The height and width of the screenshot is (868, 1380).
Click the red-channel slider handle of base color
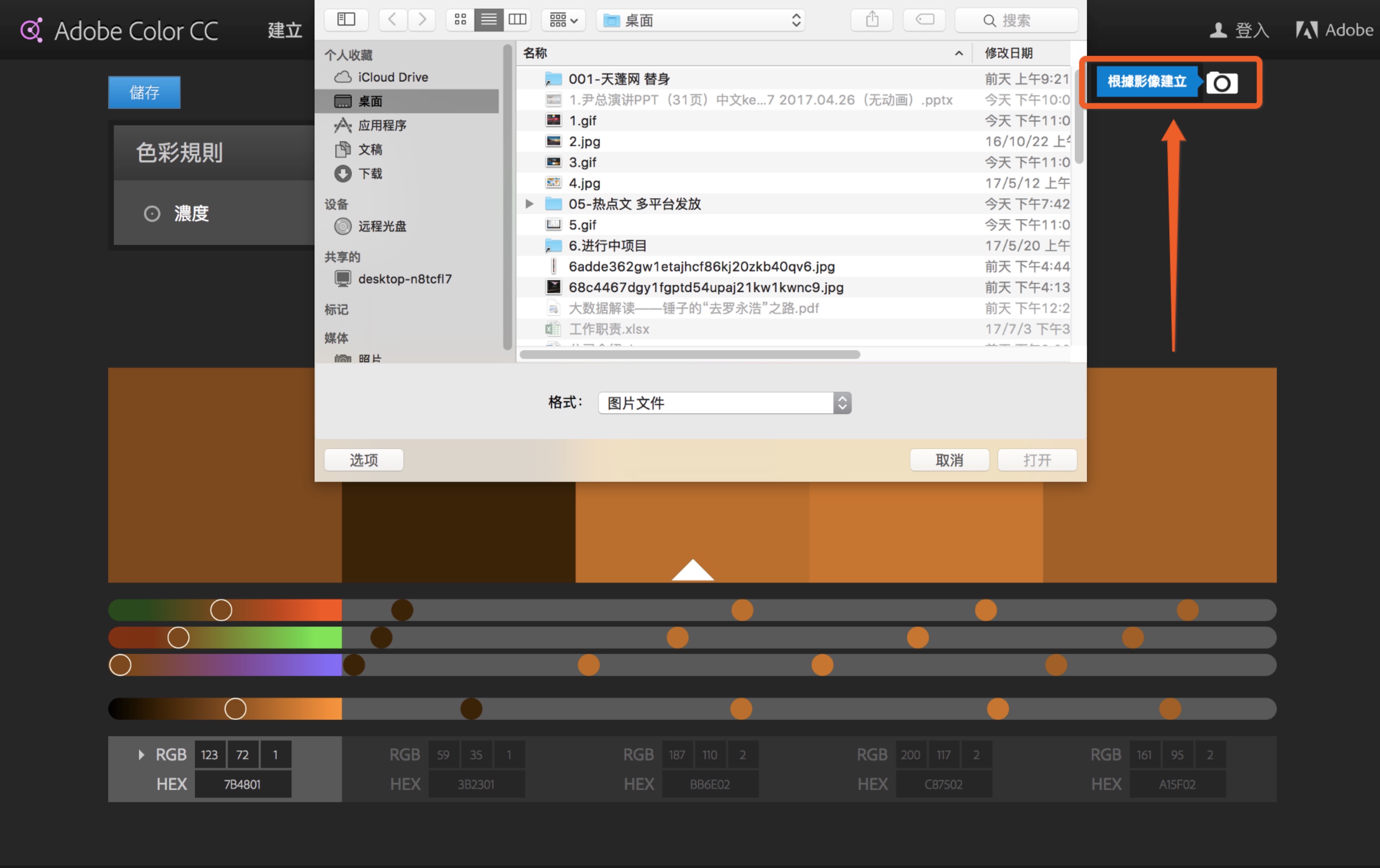click(x=221, y=609)
